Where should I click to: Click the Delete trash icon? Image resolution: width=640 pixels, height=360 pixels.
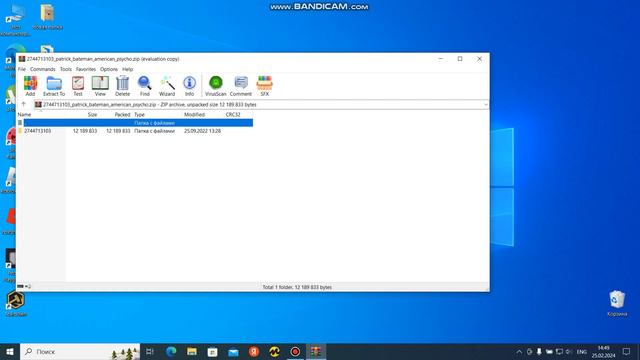tap(122, 86)
